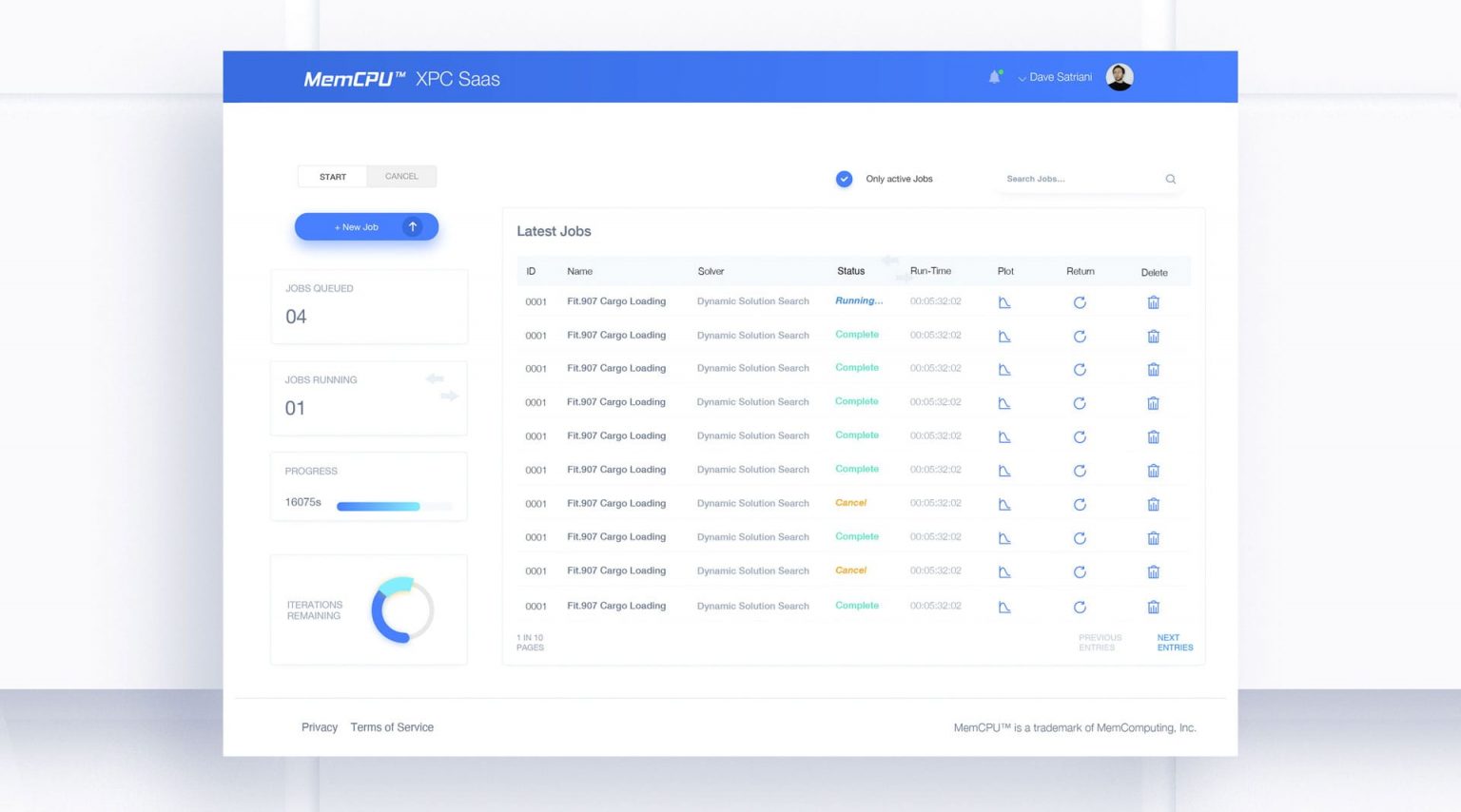Select the START tab
Image resolution: width=1461 pixels, height=812 pixels.
point(333,177)
